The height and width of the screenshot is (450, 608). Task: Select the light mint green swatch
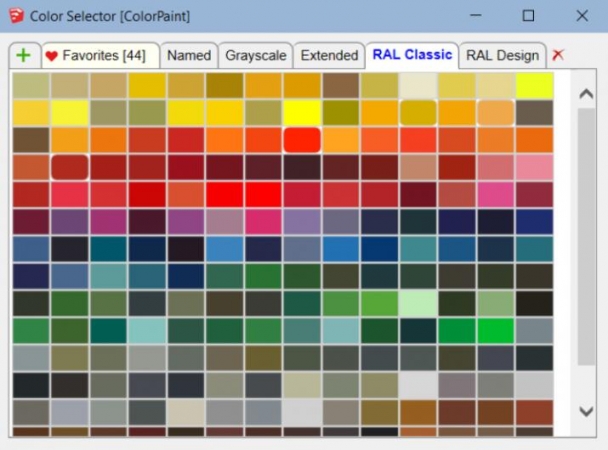click(x=418, y=303)
